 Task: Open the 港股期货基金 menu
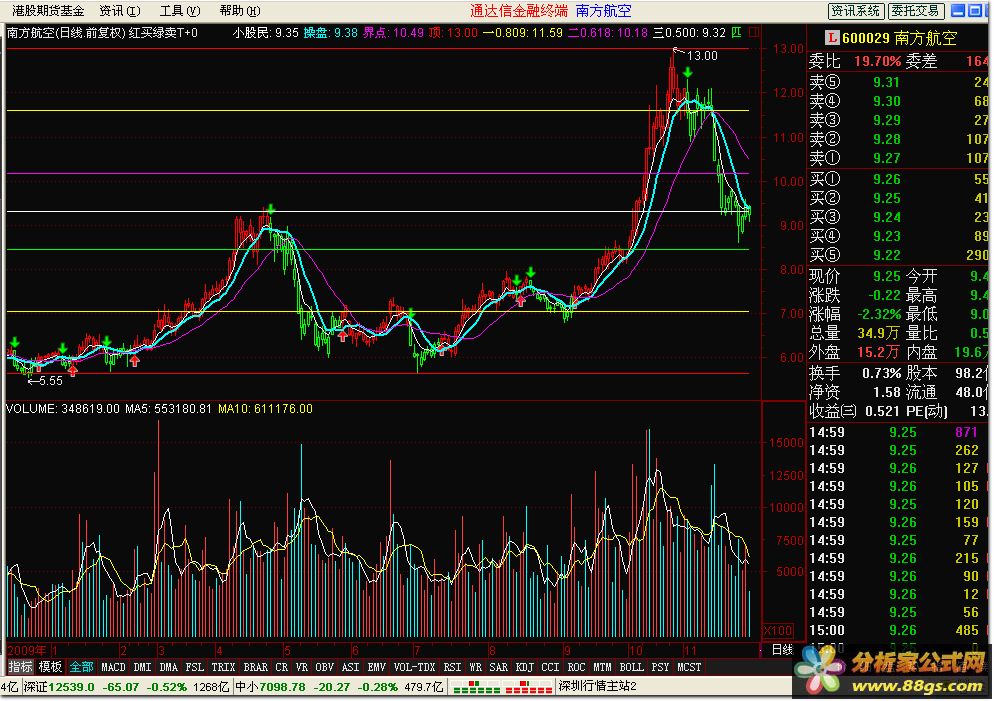coord(48,11)
